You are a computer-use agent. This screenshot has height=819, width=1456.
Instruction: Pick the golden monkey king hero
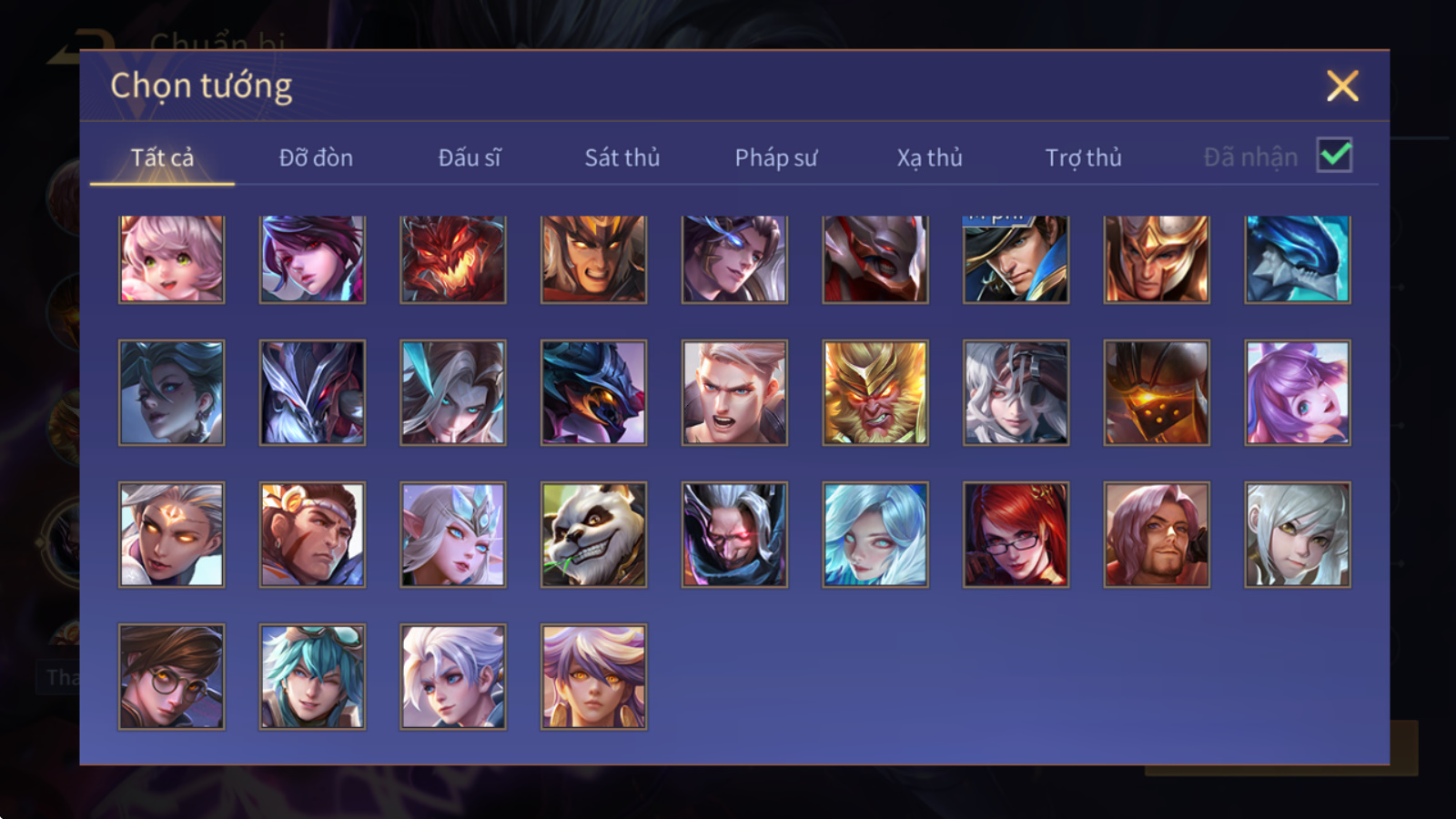(x=875, y=393)
